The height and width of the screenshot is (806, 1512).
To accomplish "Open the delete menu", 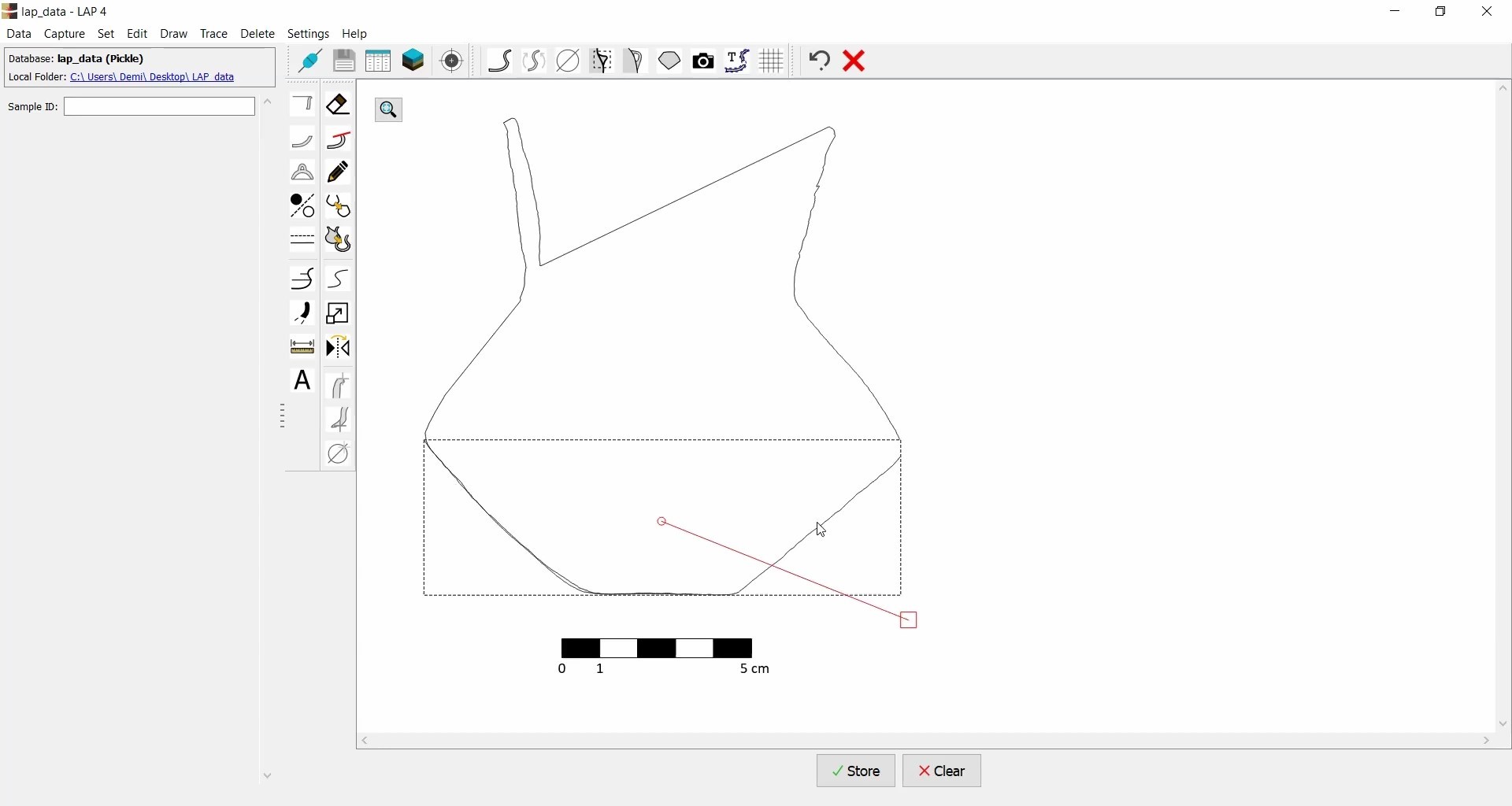I will pyautogui.click(x=258, y=35).
